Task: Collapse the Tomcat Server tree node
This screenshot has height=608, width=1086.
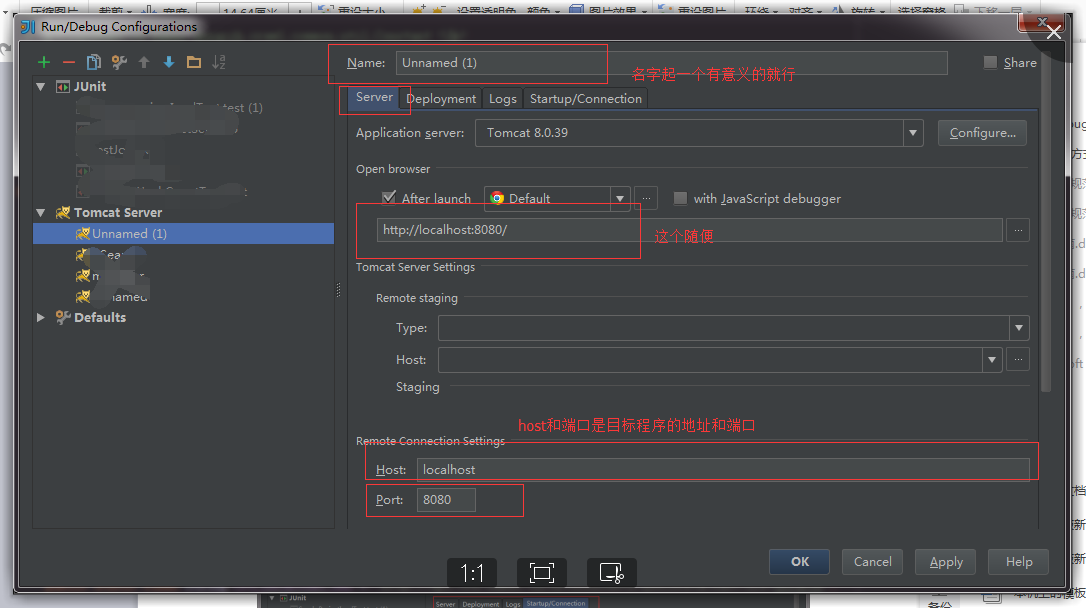Action: point(41,213)
